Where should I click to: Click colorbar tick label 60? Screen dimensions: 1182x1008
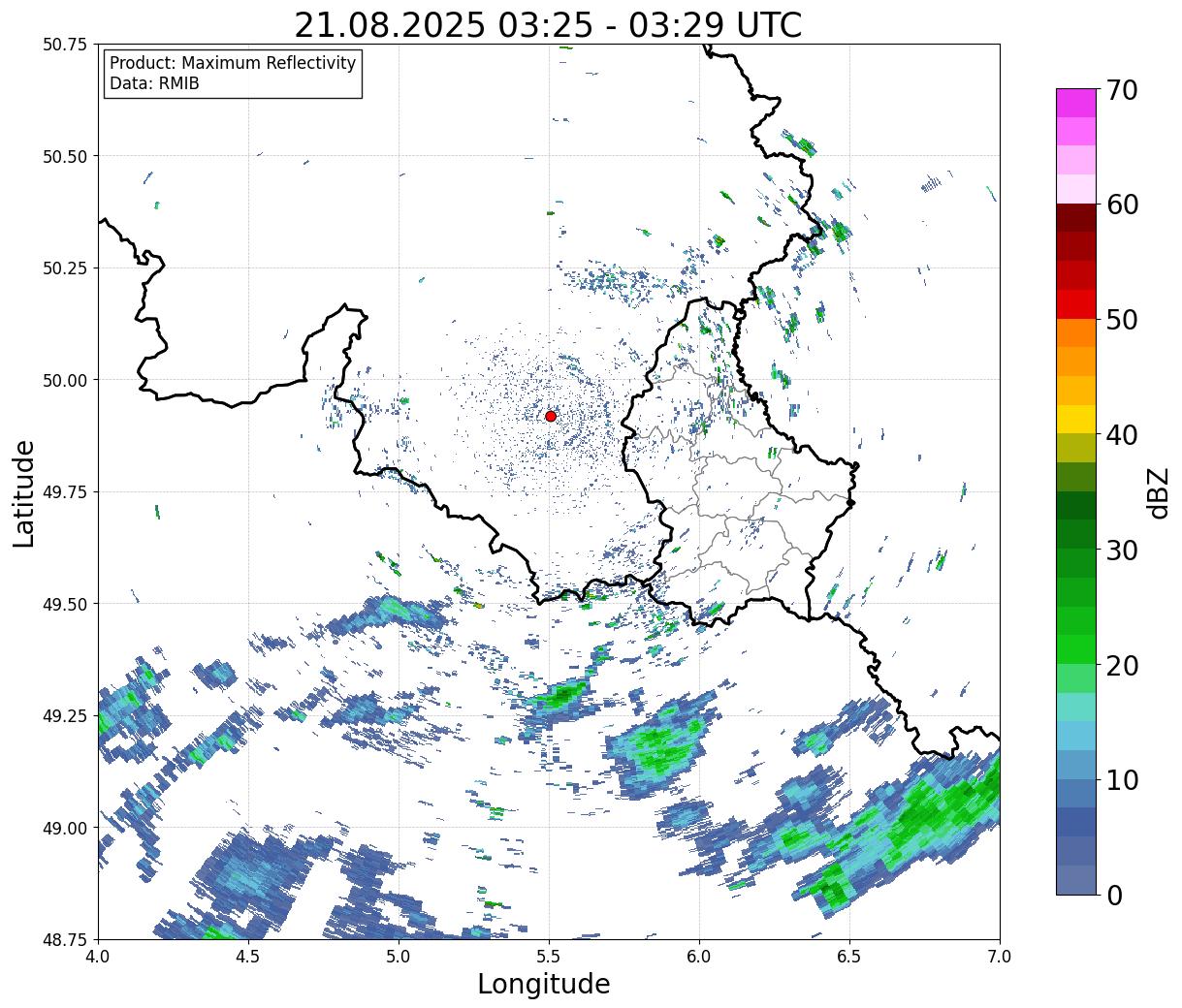(x=1121, y=205)
